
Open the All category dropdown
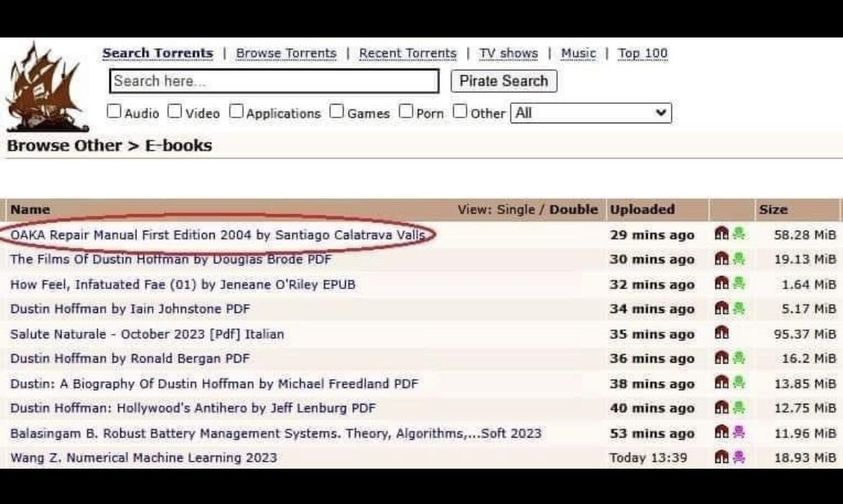(x=591, y=113)
